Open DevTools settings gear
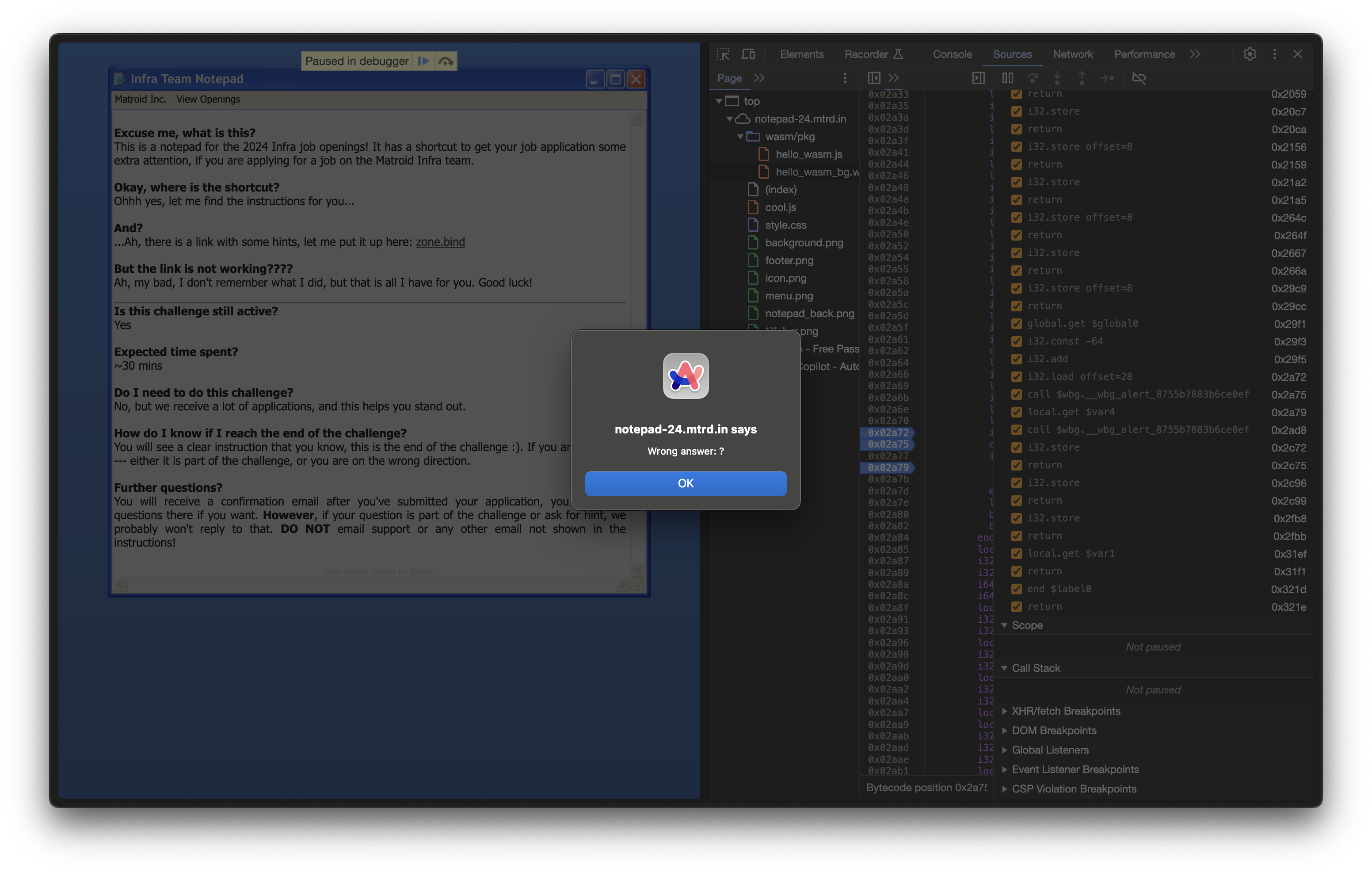 [1250, 54]
